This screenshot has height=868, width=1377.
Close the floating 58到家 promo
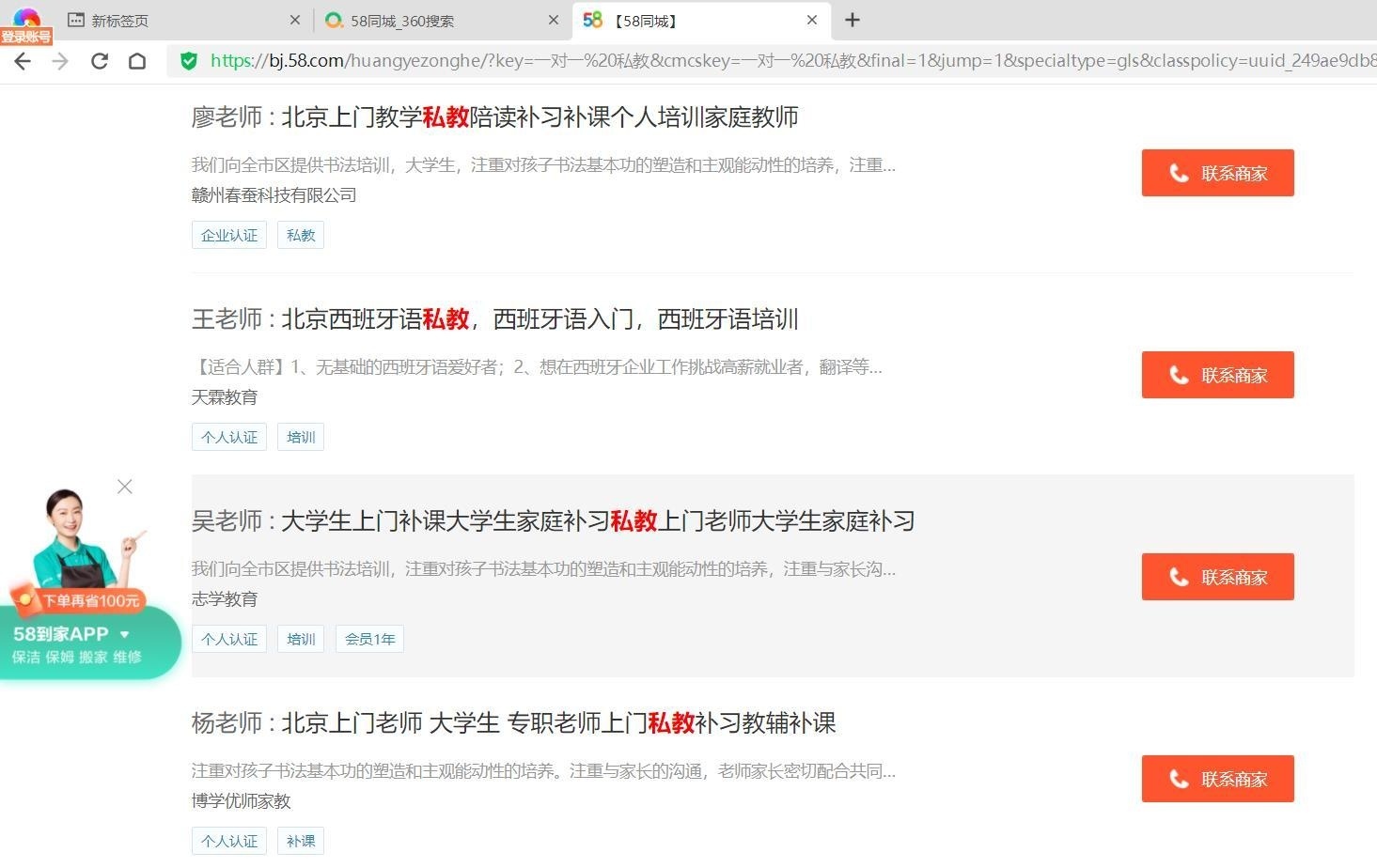[124, 487]
